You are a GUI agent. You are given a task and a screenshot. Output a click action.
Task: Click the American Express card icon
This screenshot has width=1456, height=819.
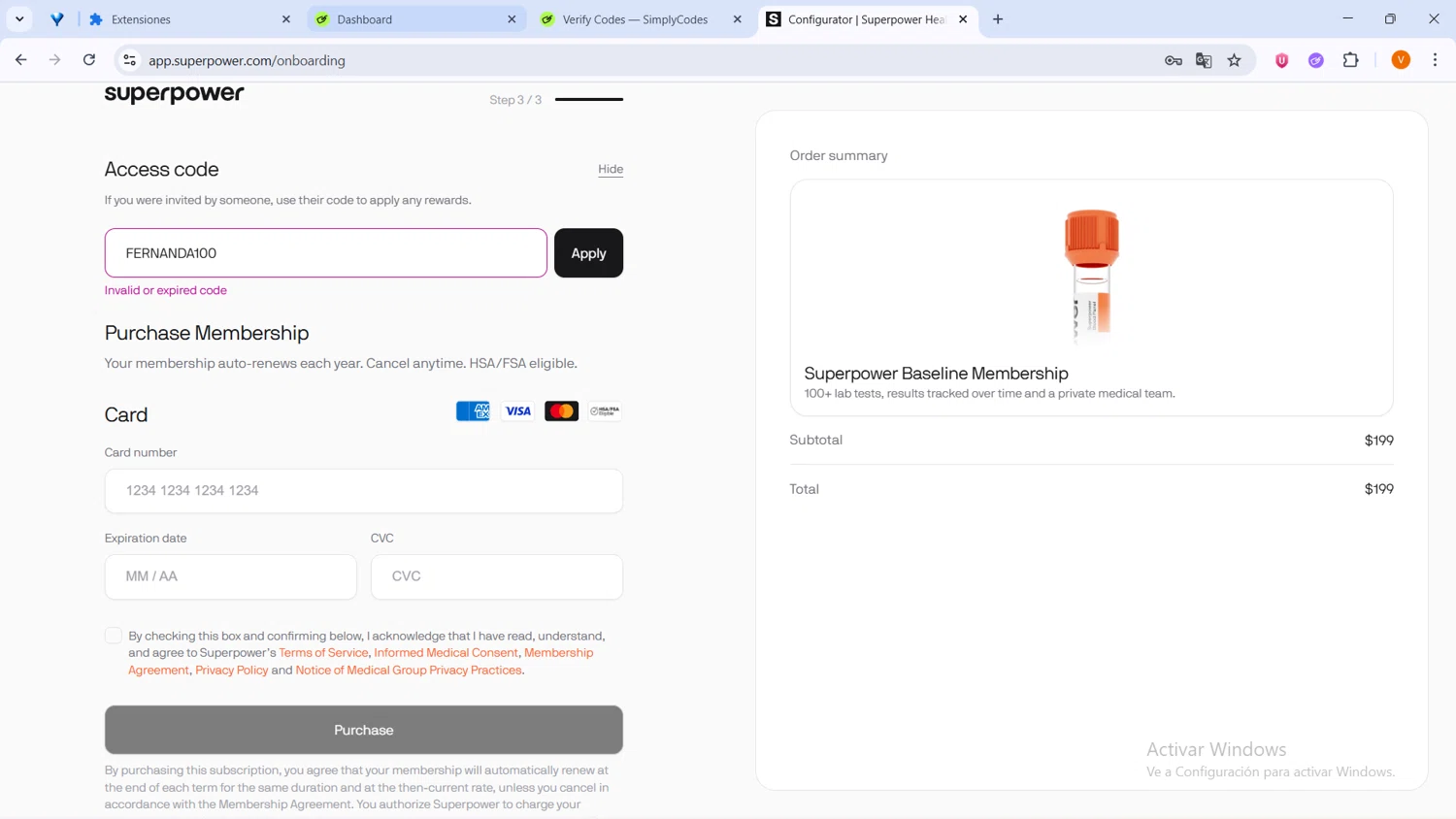tap(473, 411)
